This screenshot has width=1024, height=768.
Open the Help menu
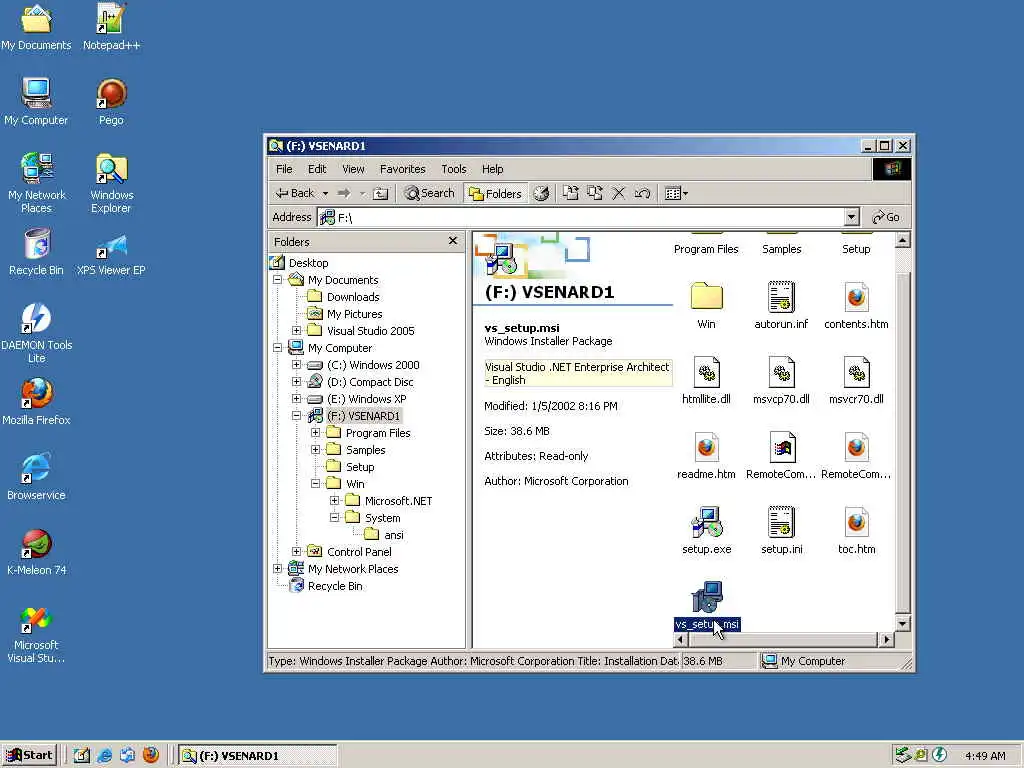coord(492,169)
